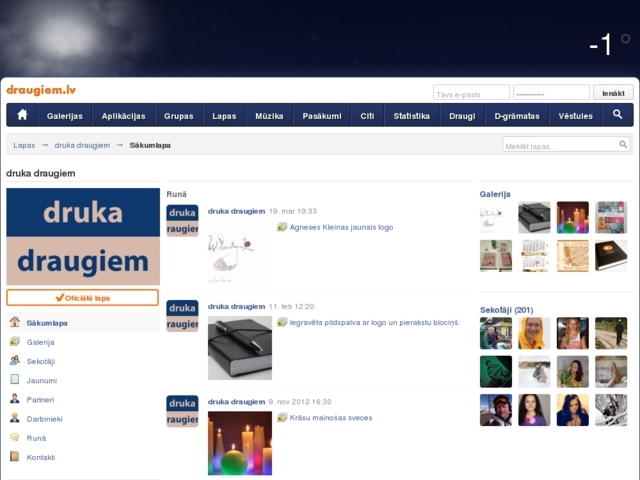The height and width of the screenshot is (480, 640).
Task: Click the large druka draugiem banner image
Action: [83, 236]
